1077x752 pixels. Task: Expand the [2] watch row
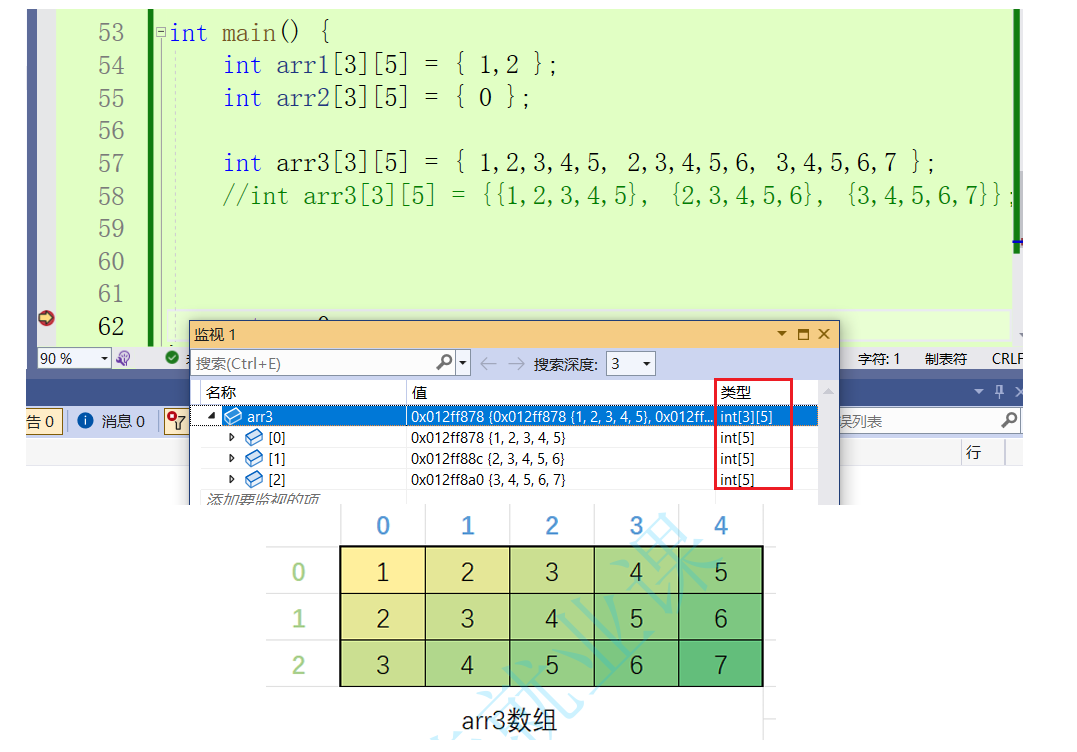tap(231, 479)
